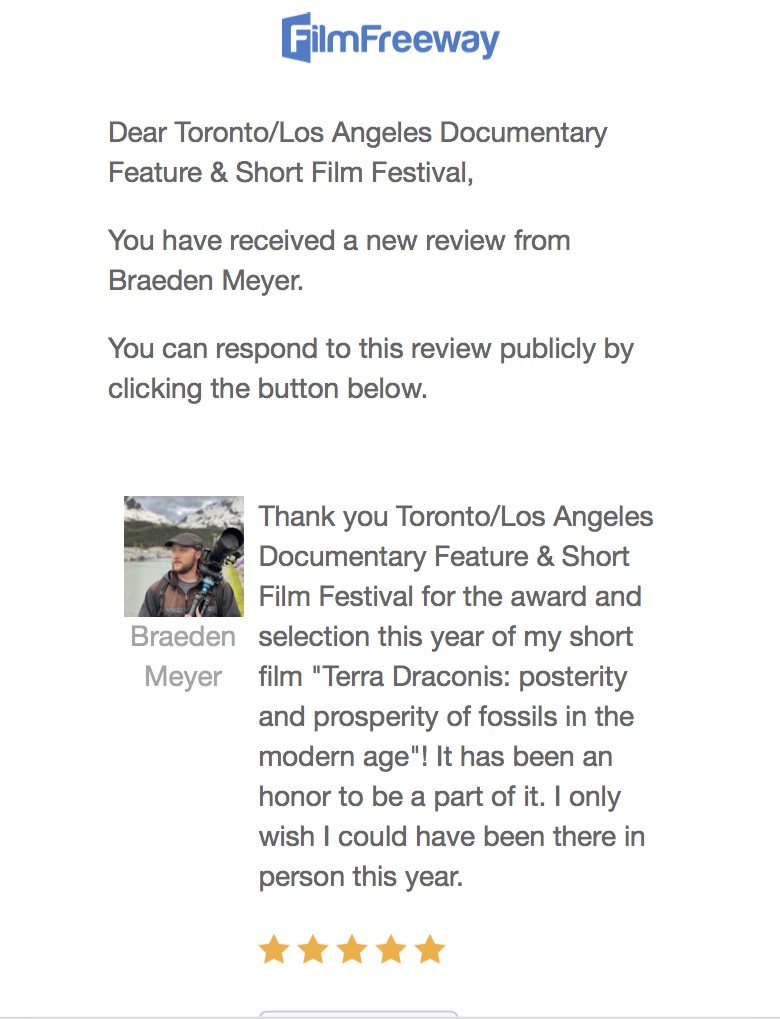Open Braeden Meyer's profile photo
This screenshot has height=1019, width=780.
pyautogui.click(x=184, y=556)
